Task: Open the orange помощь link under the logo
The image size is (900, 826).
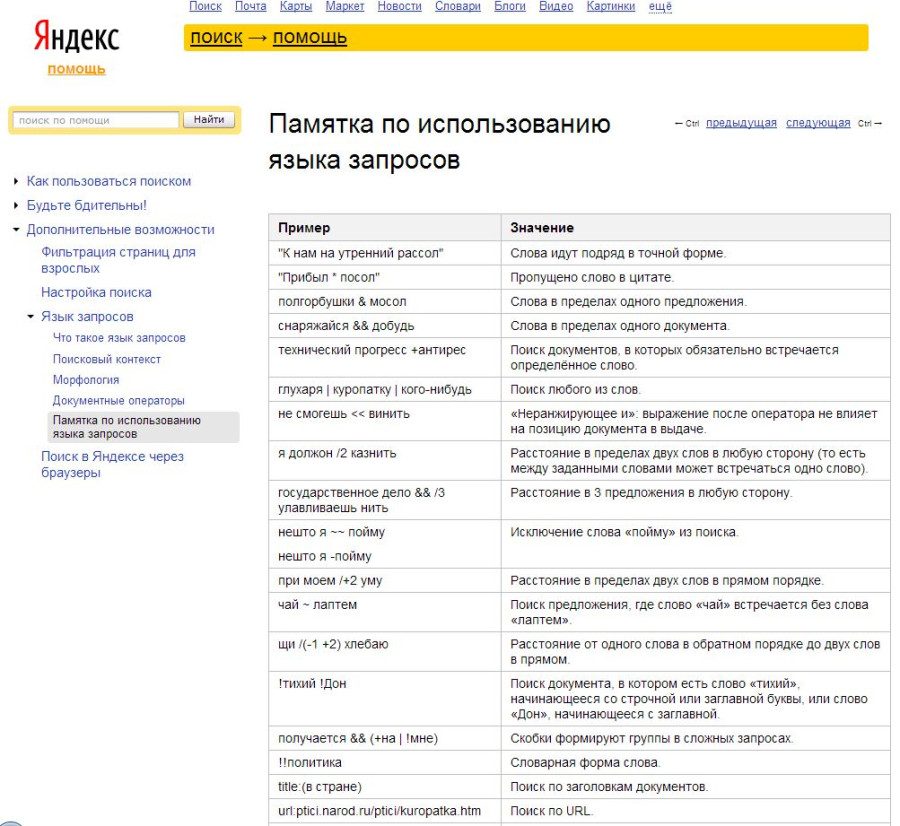Action: click(x=76, y=69)
